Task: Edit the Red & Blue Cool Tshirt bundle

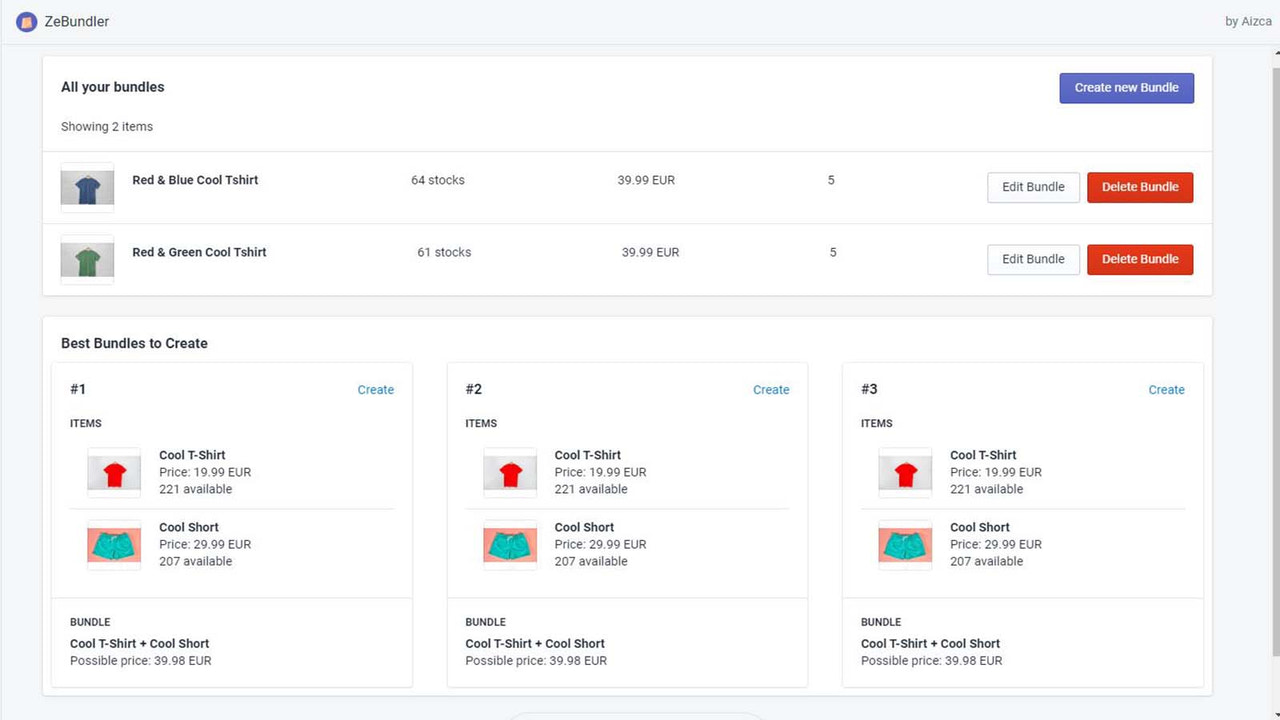Action: [x=1033, y=187]
